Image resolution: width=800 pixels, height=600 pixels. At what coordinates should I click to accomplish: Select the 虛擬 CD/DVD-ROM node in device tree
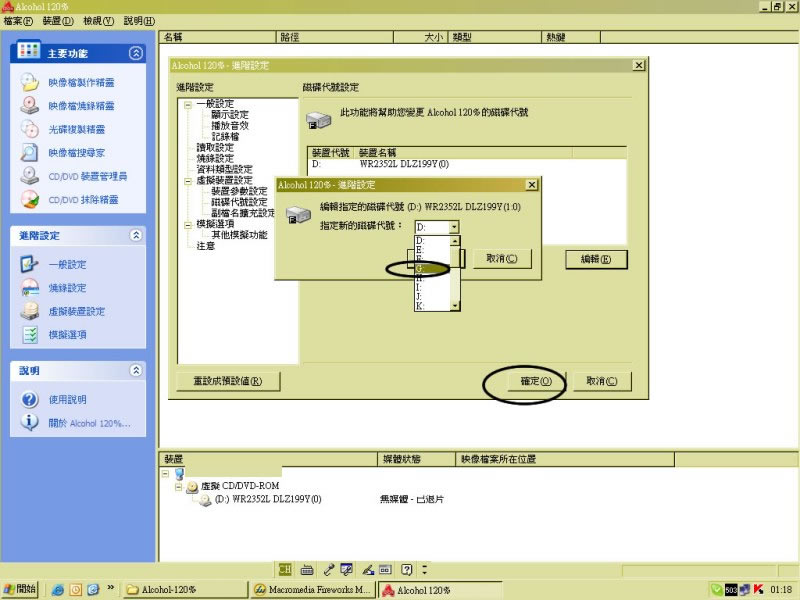click(240, 486)
